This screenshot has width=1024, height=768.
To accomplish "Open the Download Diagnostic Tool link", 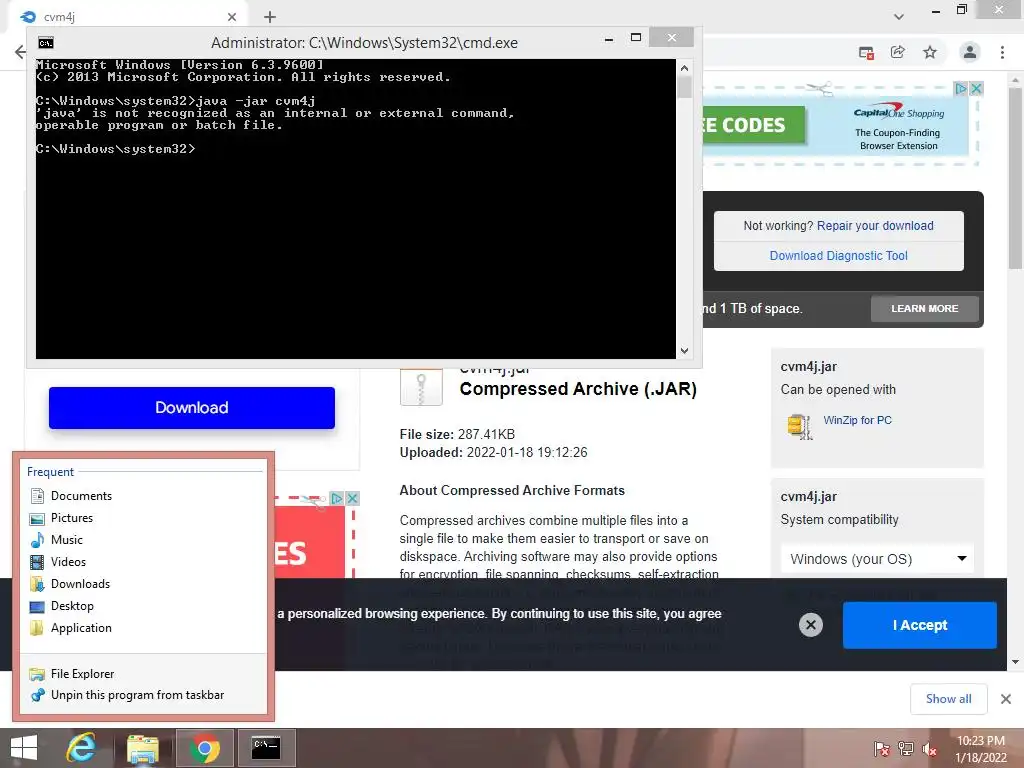I will point(839,256).
